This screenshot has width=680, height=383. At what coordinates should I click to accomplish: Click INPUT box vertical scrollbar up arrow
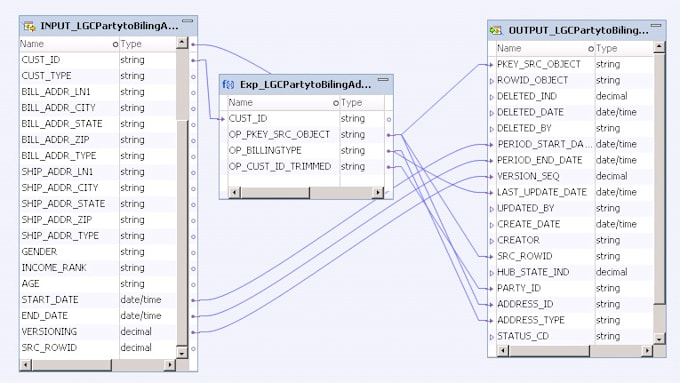[x=182, y=43]
